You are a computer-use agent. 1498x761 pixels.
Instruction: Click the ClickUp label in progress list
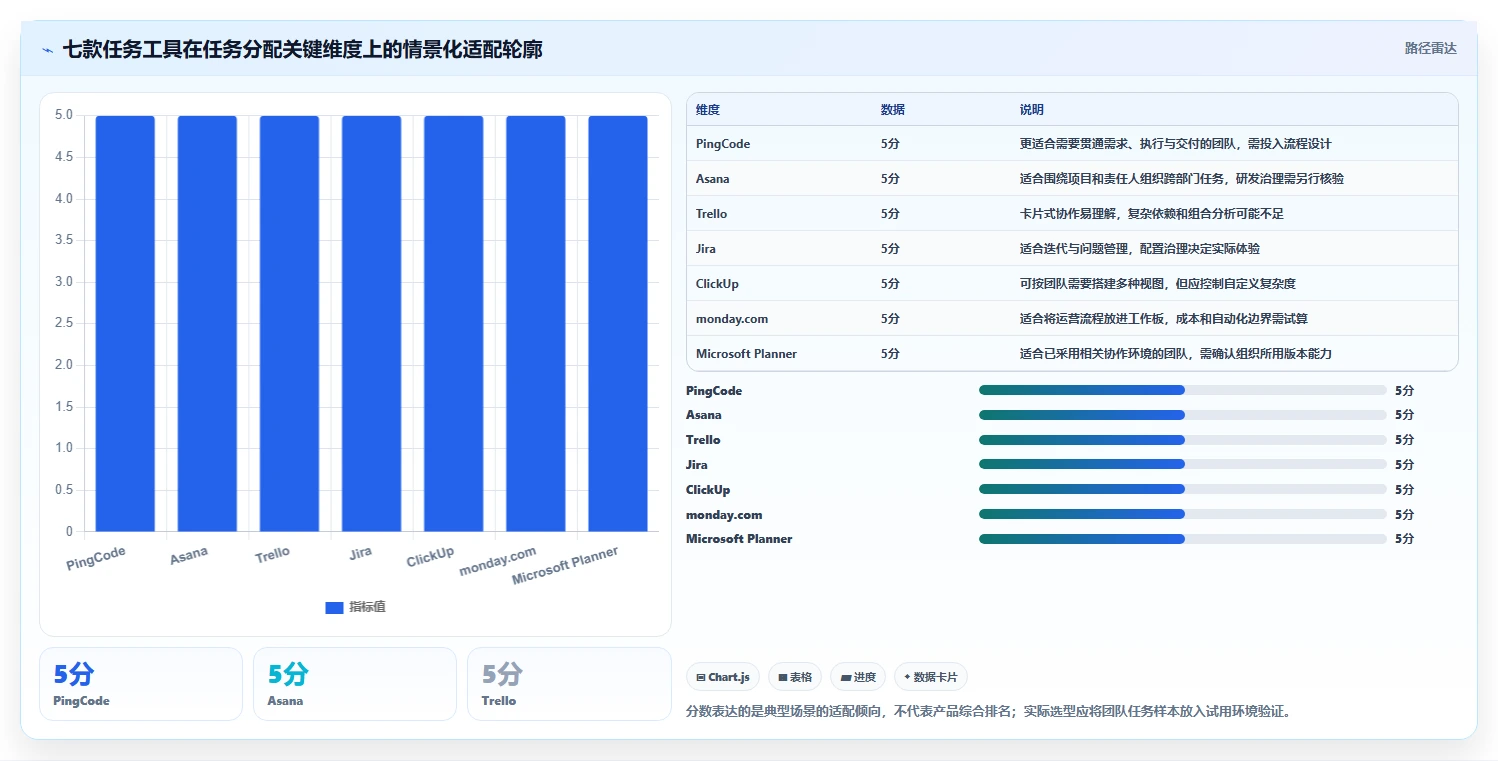click(708, 489)
